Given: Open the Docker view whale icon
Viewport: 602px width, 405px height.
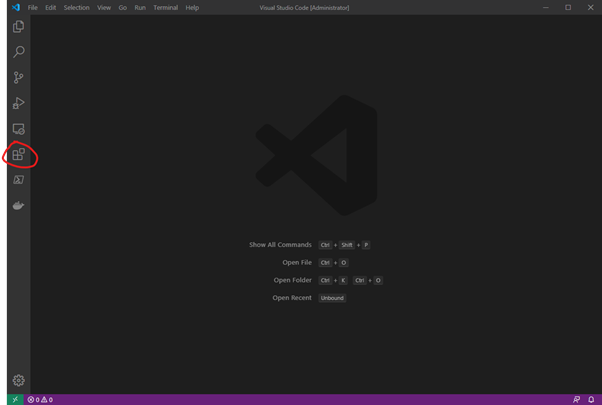Looking at the screenshot, I should (x=18, y=206).
